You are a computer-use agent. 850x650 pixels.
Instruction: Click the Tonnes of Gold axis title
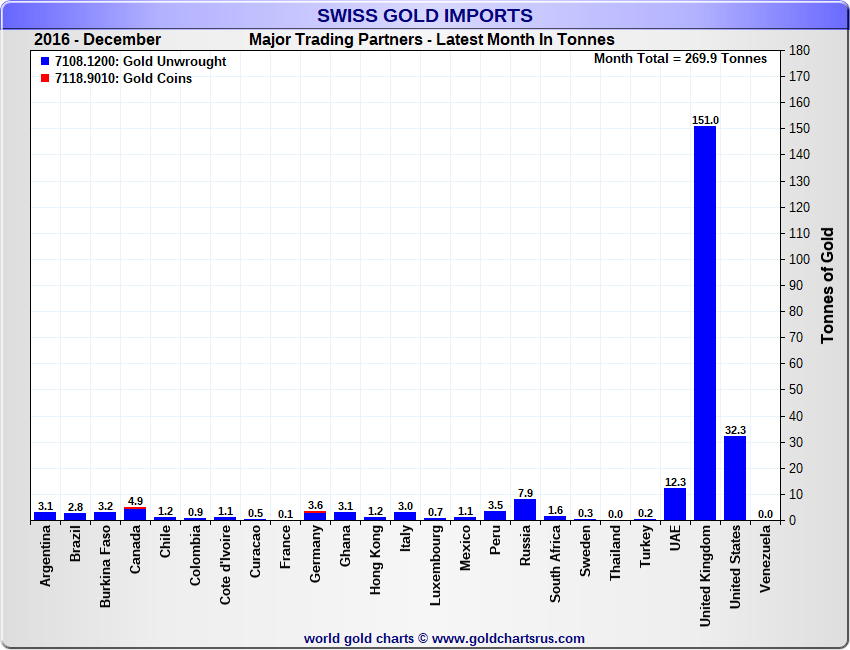(x=827, y=285)
